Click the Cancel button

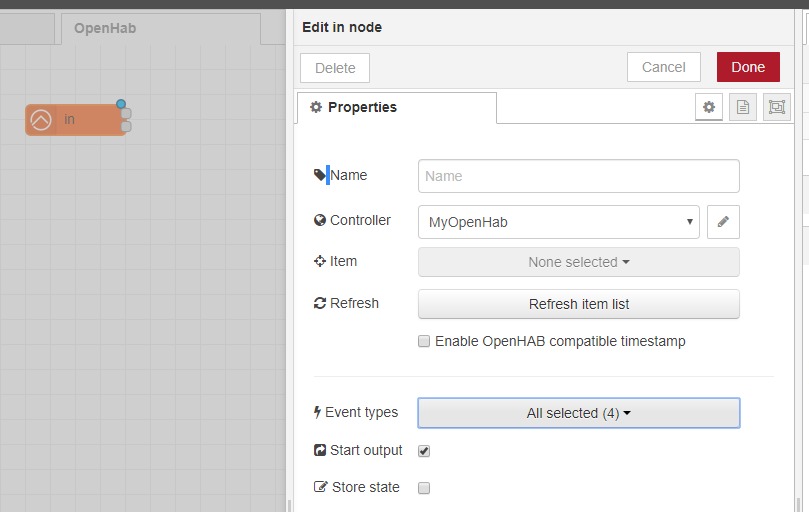click(x=664, y=67)
